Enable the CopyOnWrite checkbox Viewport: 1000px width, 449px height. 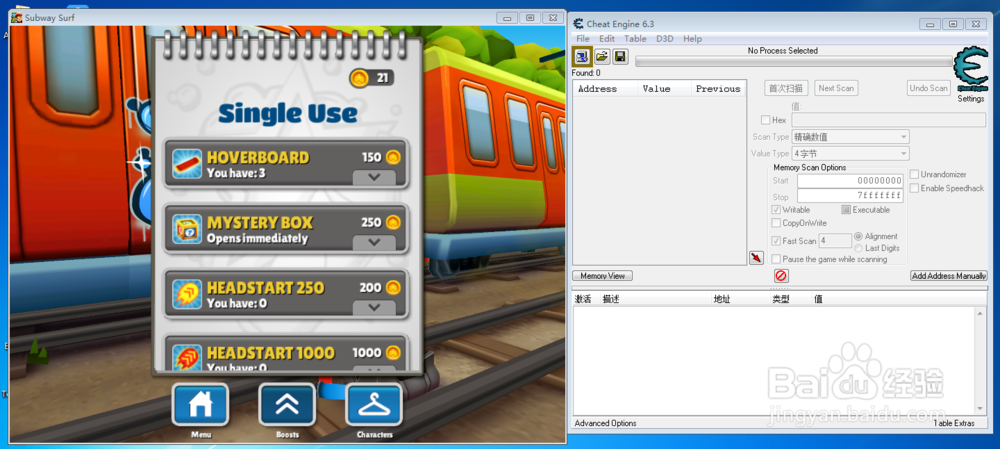point(776,223)
